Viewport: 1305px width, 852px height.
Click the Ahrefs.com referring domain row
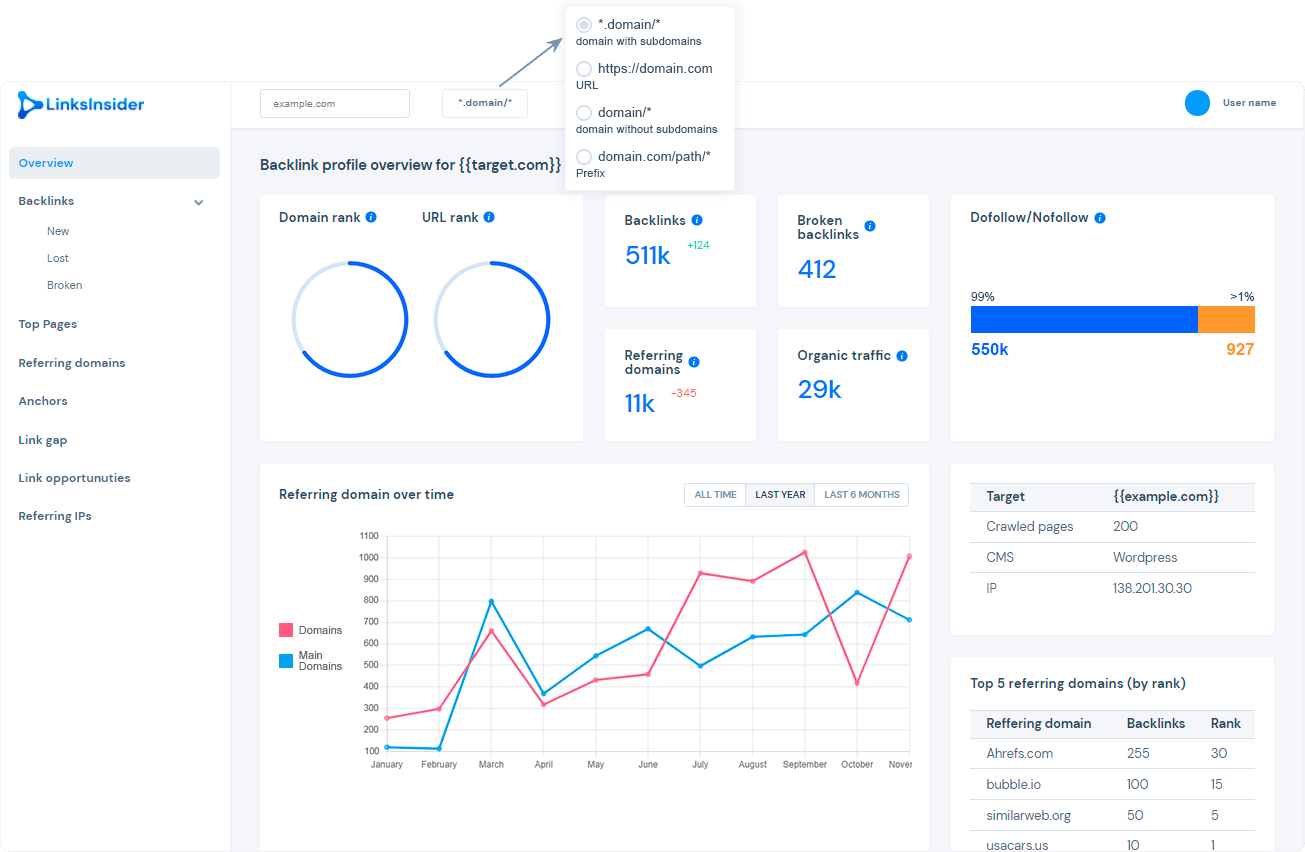point(1112,753)
